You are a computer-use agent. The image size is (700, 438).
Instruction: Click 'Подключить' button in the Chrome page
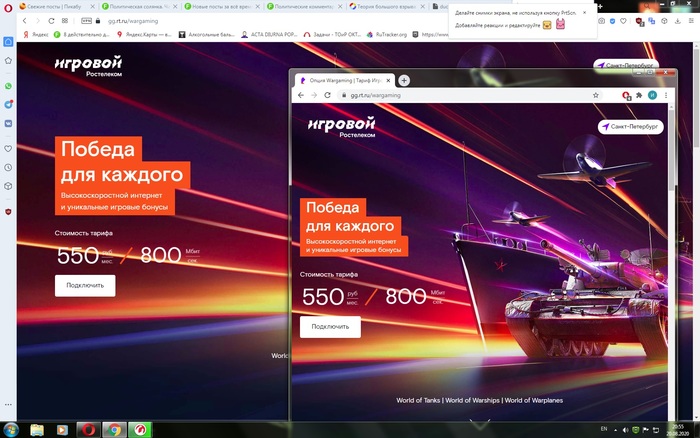tap(330, 327)
